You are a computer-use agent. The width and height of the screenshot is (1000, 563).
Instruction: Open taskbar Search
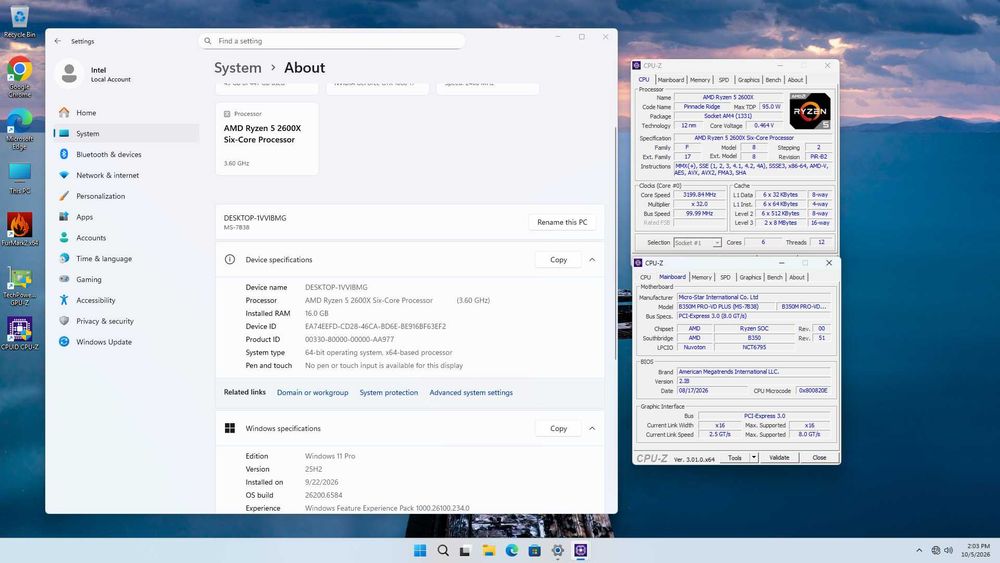[443, 551]
